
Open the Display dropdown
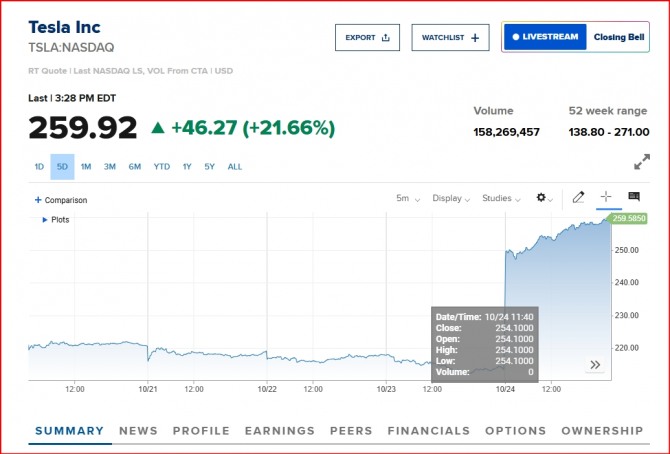(452, 198)
